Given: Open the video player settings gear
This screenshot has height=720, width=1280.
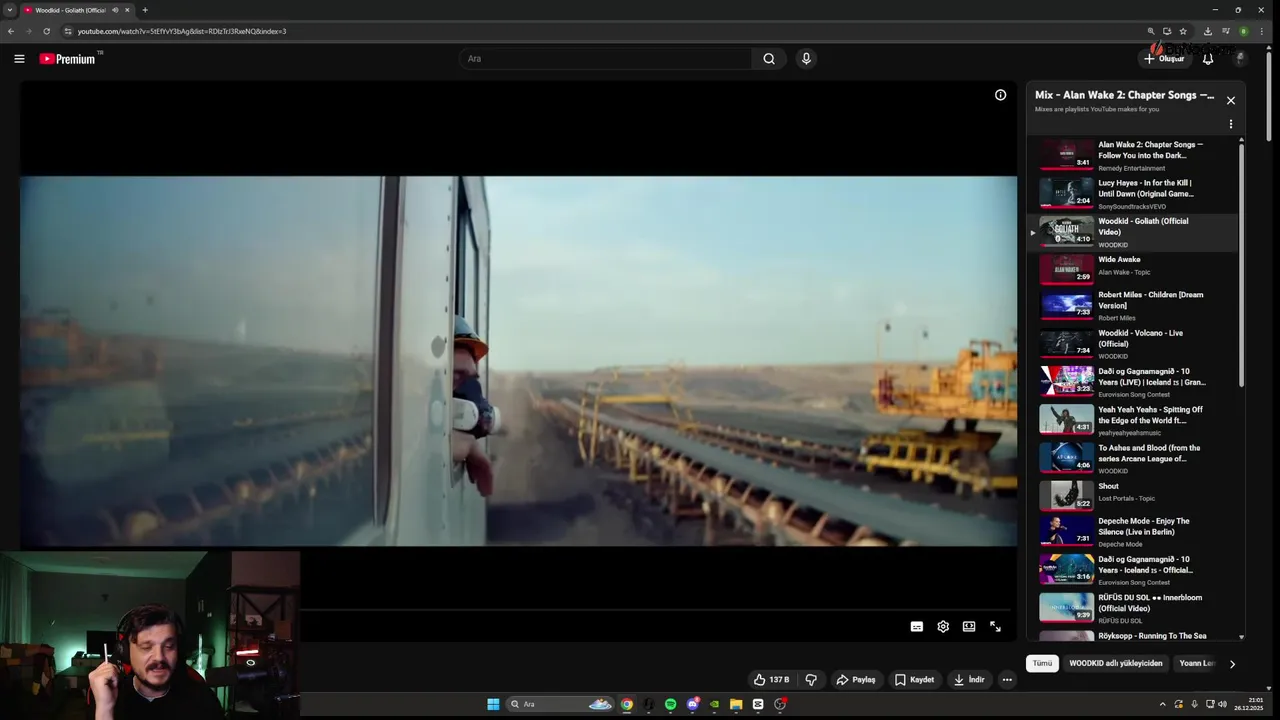Looking at the screenshot, I should [943, 627].
